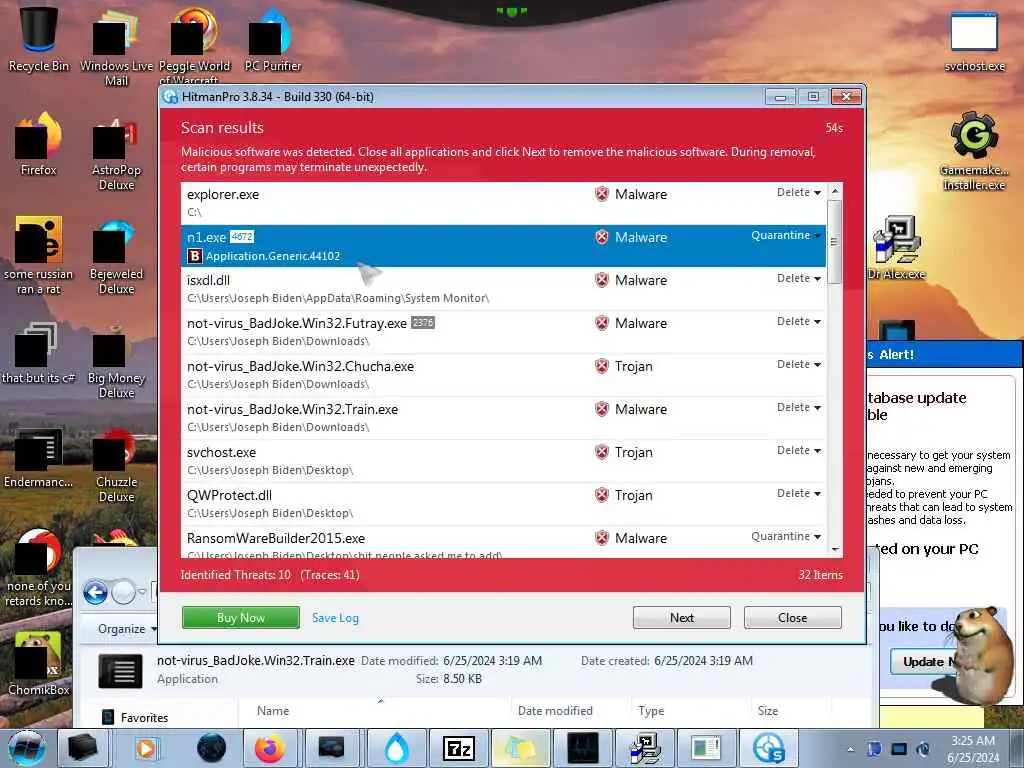Click the volume icon in the system tray
1024x768 pixels.
point(923,749)
